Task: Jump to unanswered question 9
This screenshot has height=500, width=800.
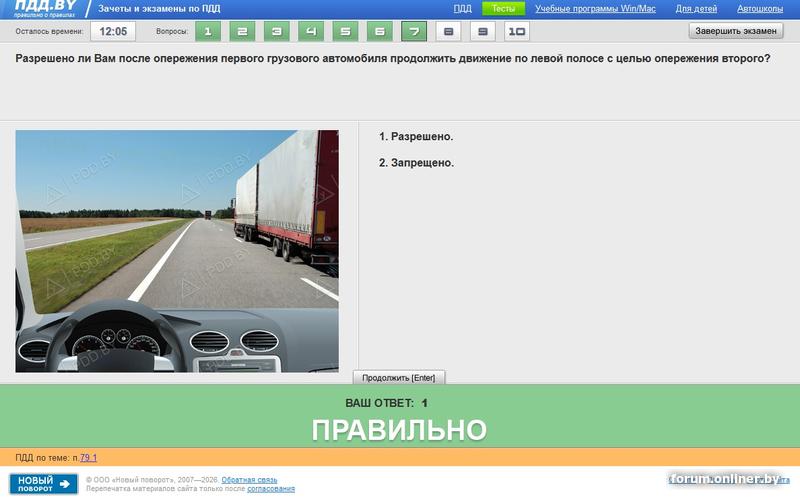Action: 483,31
